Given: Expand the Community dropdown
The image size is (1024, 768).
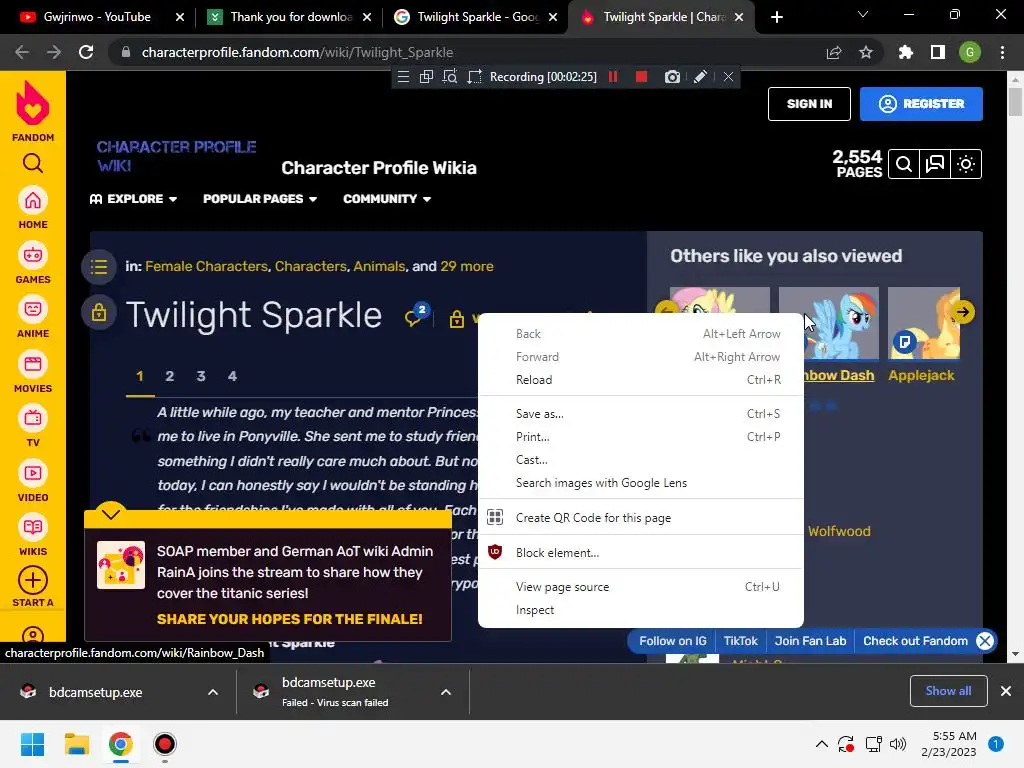Looking at the screenshot, I should point(387,199).
